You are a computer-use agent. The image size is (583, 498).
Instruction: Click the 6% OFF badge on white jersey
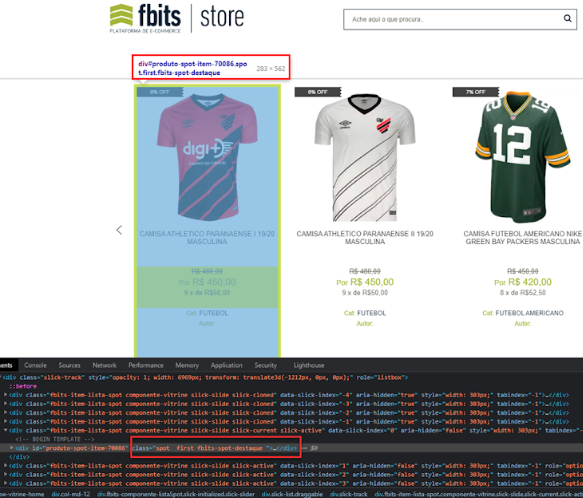point(318,92)
